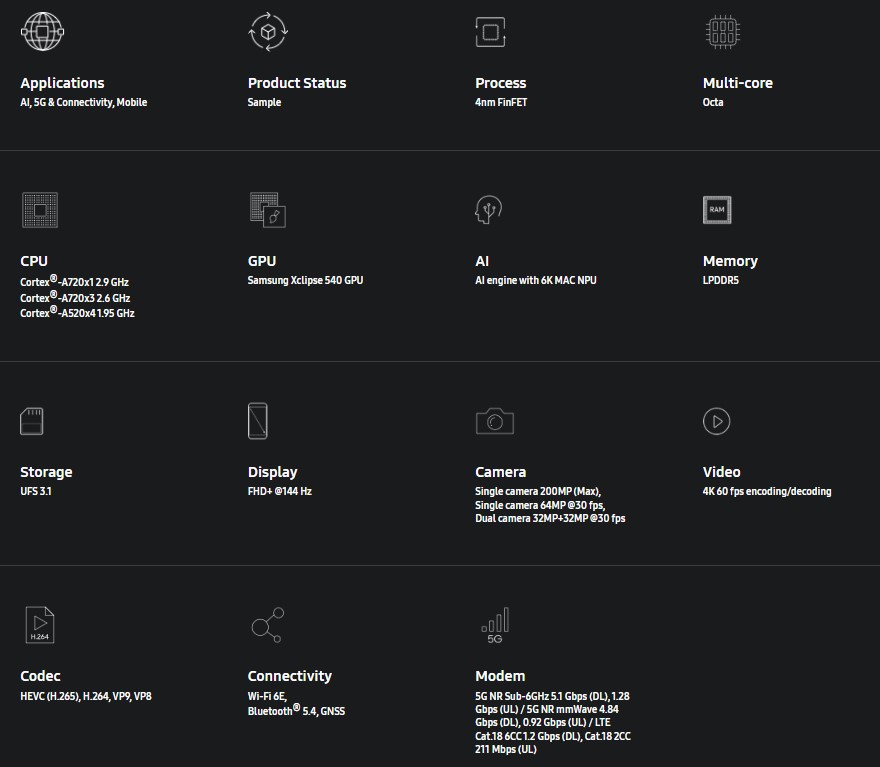Image resolution: width=880 pixels, height=767 pixels.
Task: Select the RAM Memory icon
Action: (717, 210)
